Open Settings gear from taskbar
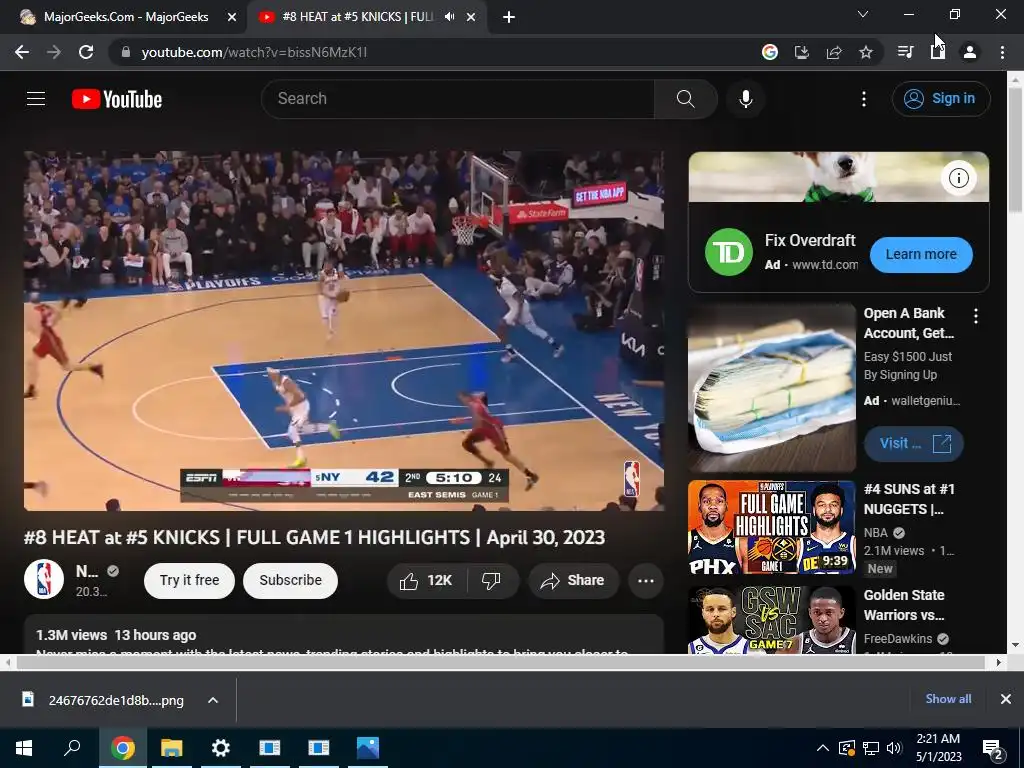The height and width of the screenshot is (768, 1024). point(221,748)
